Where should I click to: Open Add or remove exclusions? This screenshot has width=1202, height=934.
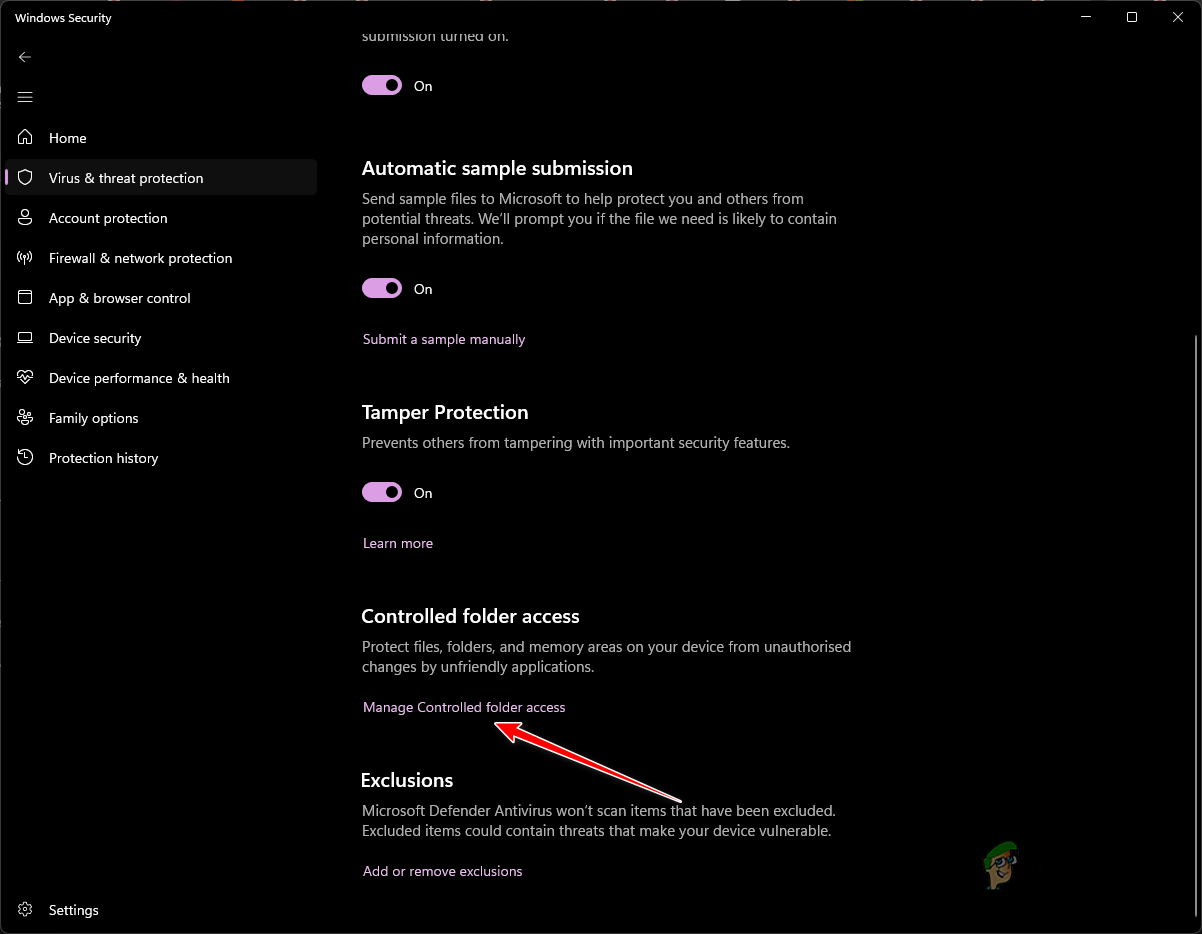[x=442, y=870]
